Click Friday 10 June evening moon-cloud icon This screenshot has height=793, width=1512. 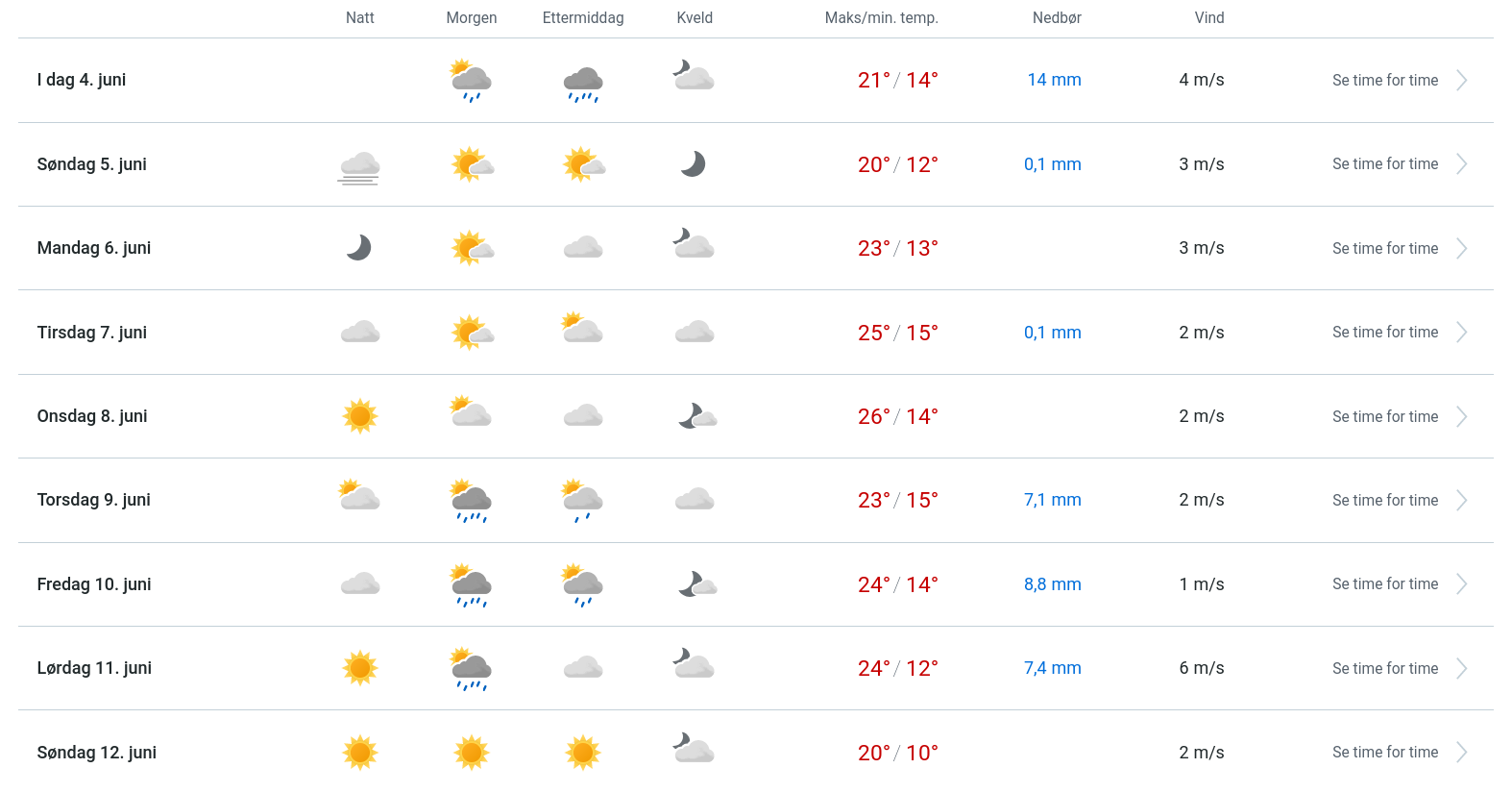[696, 584]
